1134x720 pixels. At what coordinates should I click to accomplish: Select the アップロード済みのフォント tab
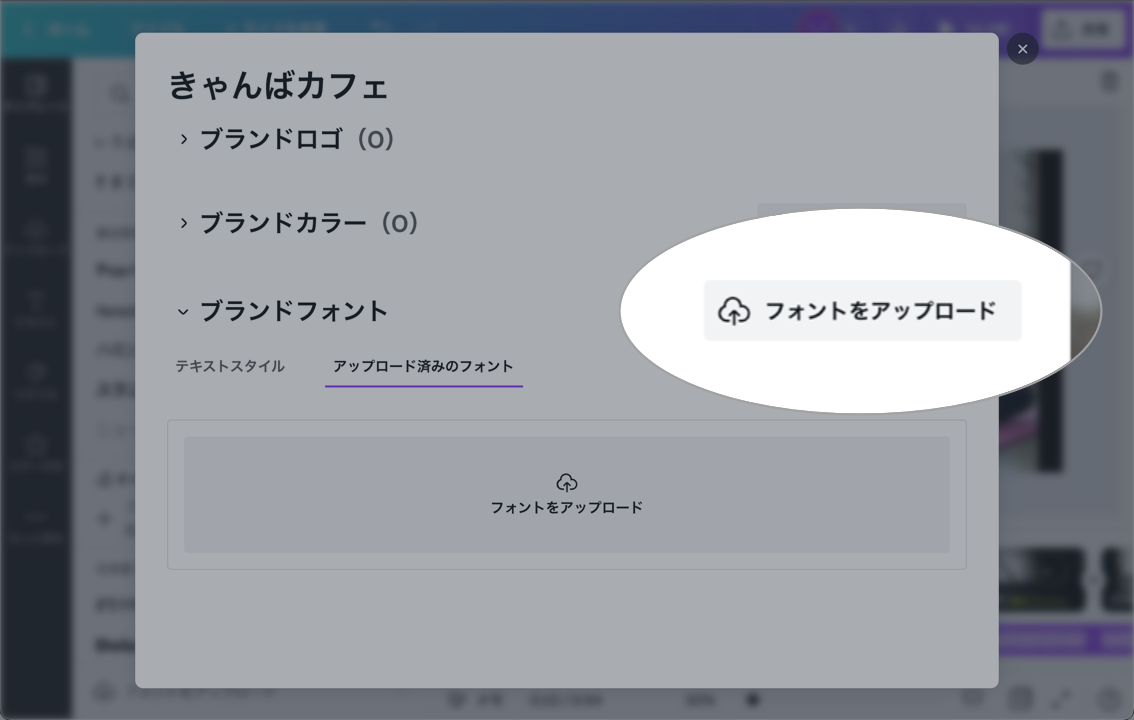(x=423, y=367)
